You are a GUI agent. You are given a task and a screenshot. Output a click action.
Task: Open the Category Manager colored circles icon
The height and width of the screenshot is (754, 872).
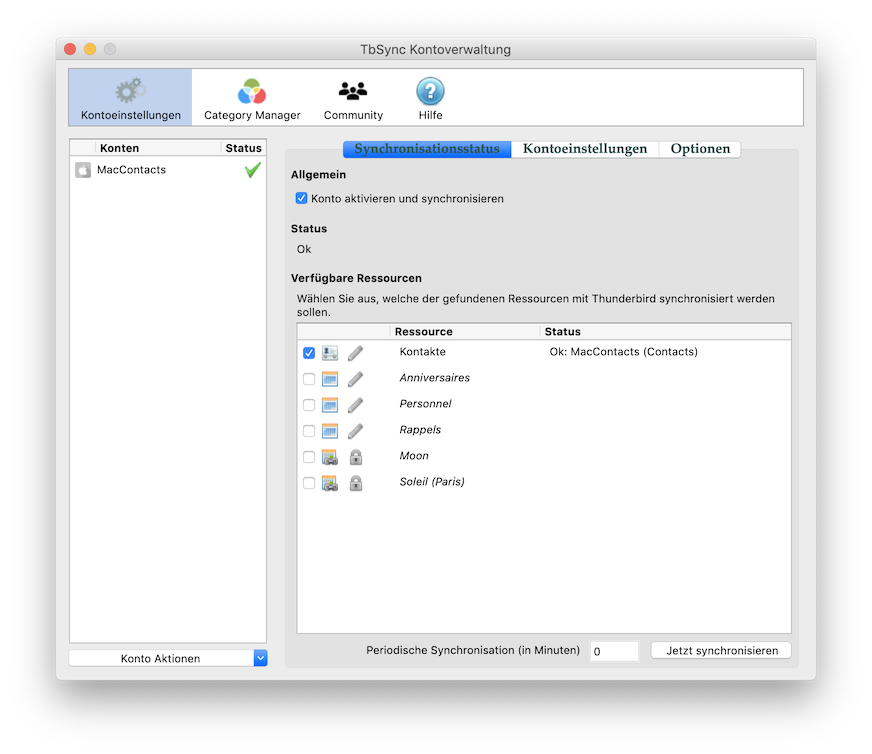coord(252,91)
